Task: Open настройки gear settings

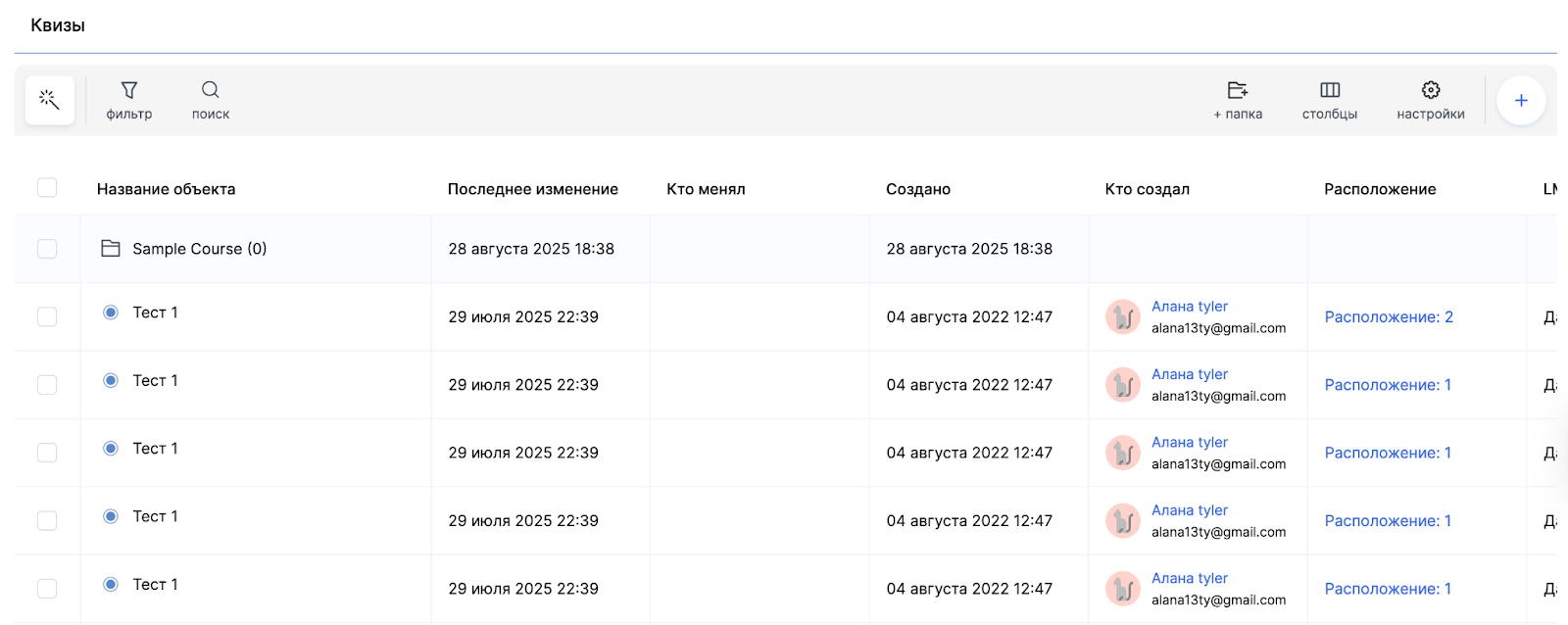Action: click(1431, 100)
